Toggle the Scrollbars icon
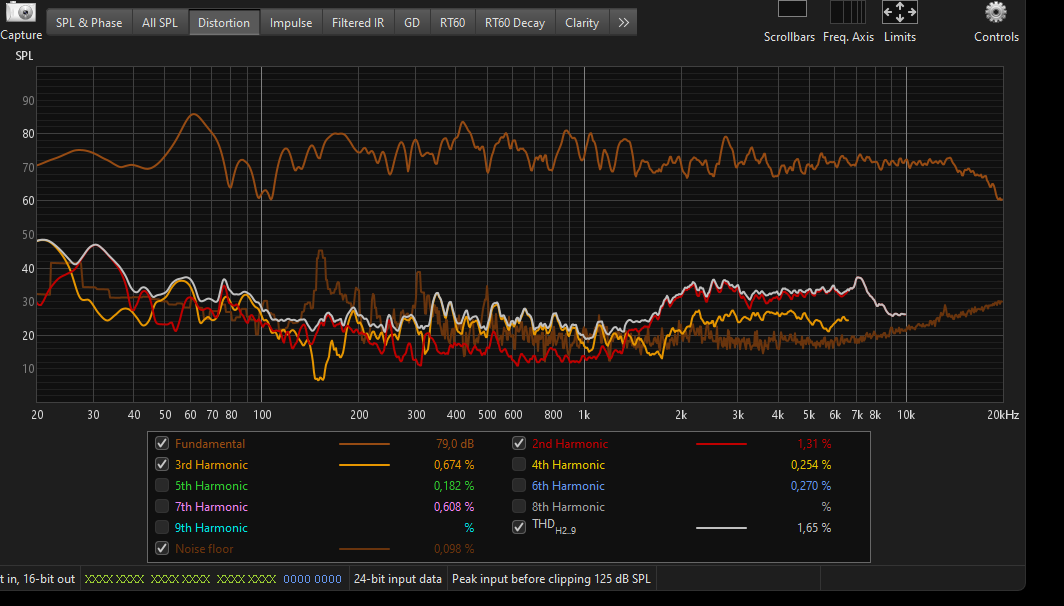 coord(791,10)
